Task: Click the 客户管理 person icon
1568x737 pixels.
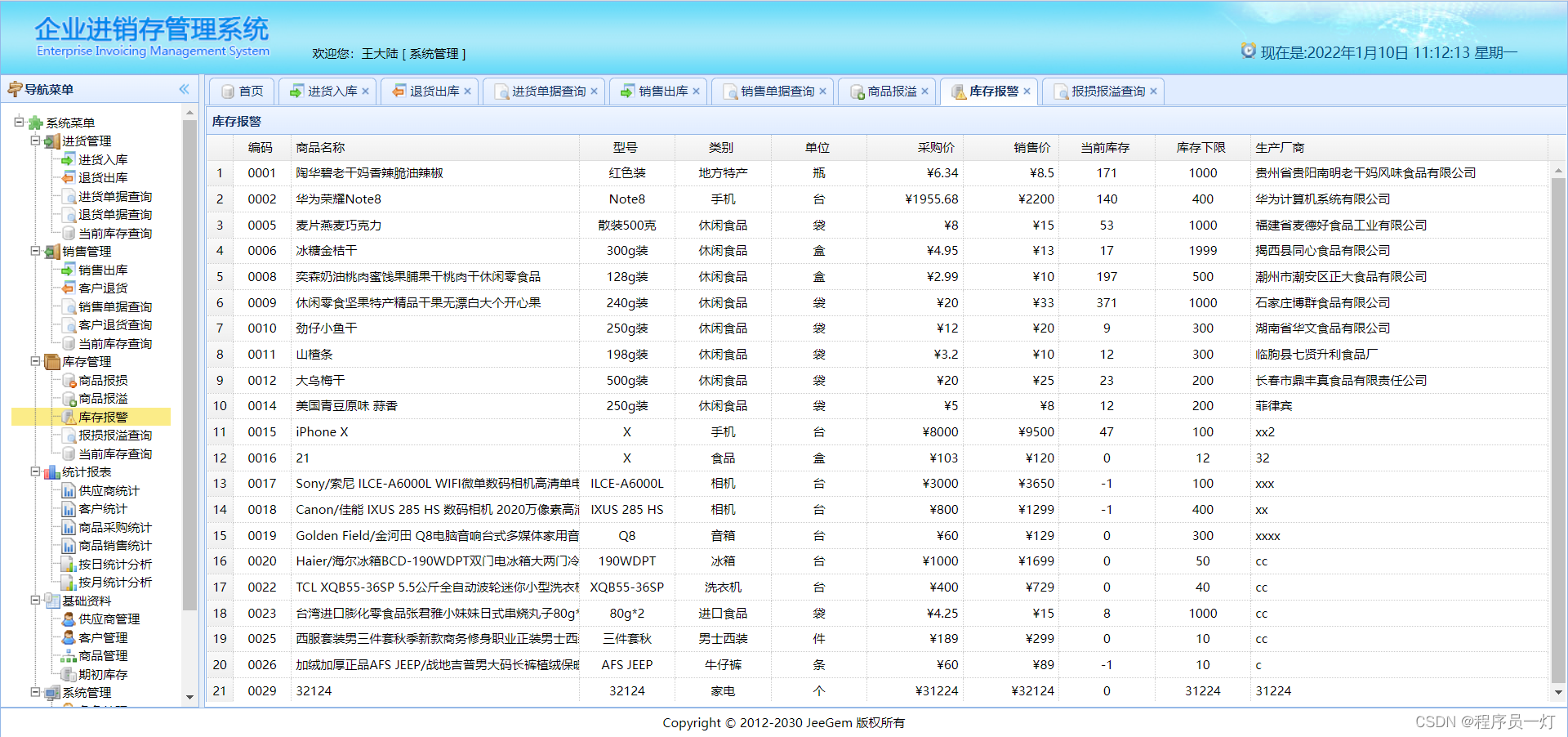Action: pos(69,637)
